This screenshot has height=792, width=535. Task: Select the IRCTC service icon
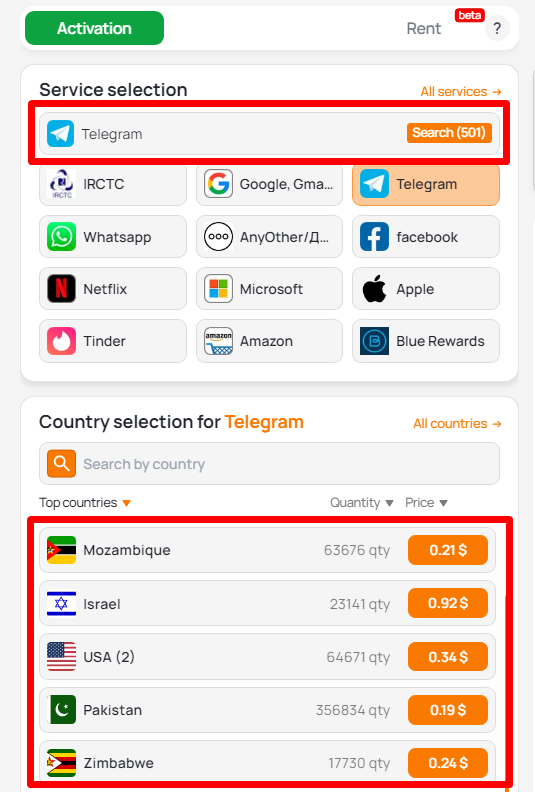61,184
